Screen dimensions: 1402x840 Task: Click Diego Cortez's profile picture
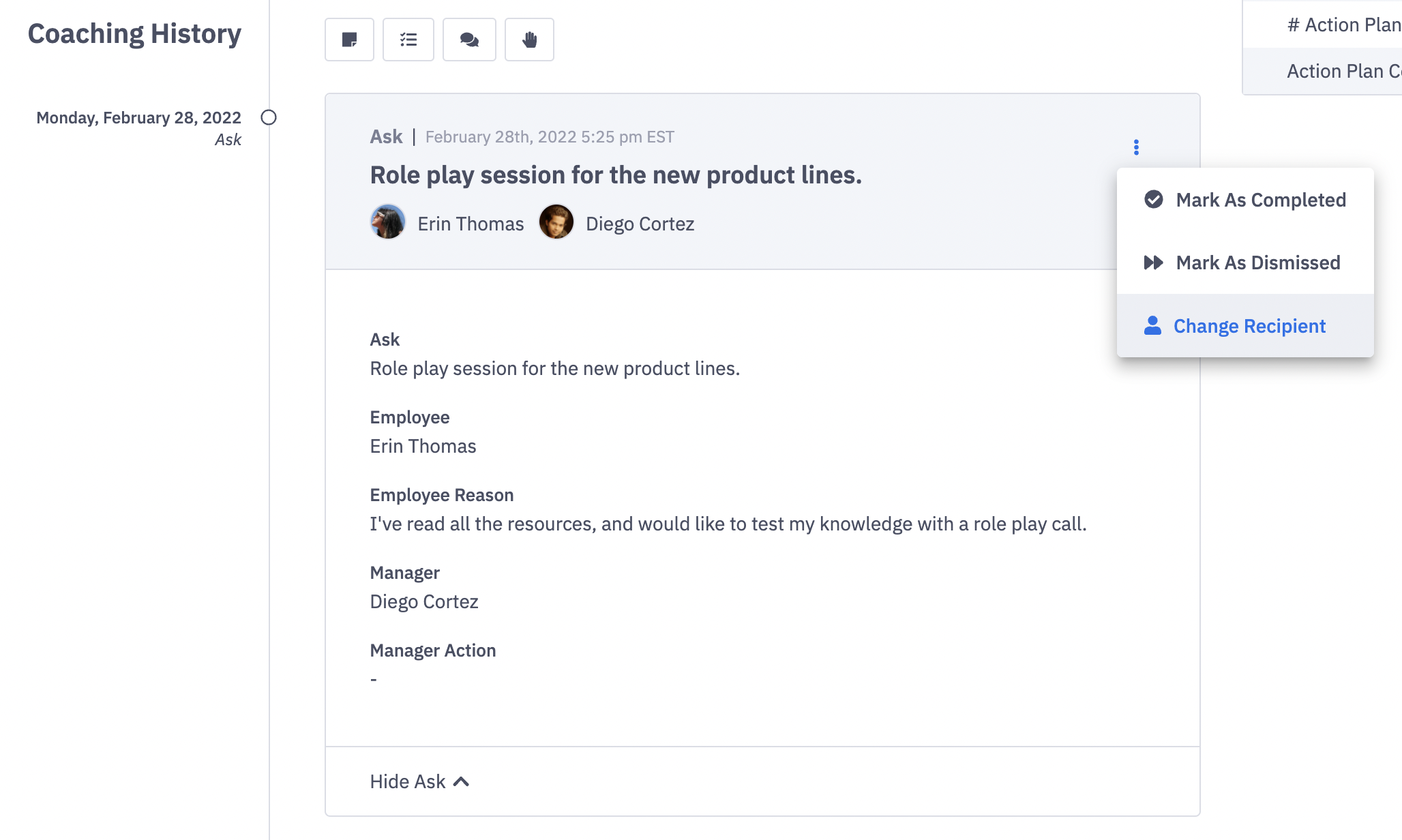point(556,222)
